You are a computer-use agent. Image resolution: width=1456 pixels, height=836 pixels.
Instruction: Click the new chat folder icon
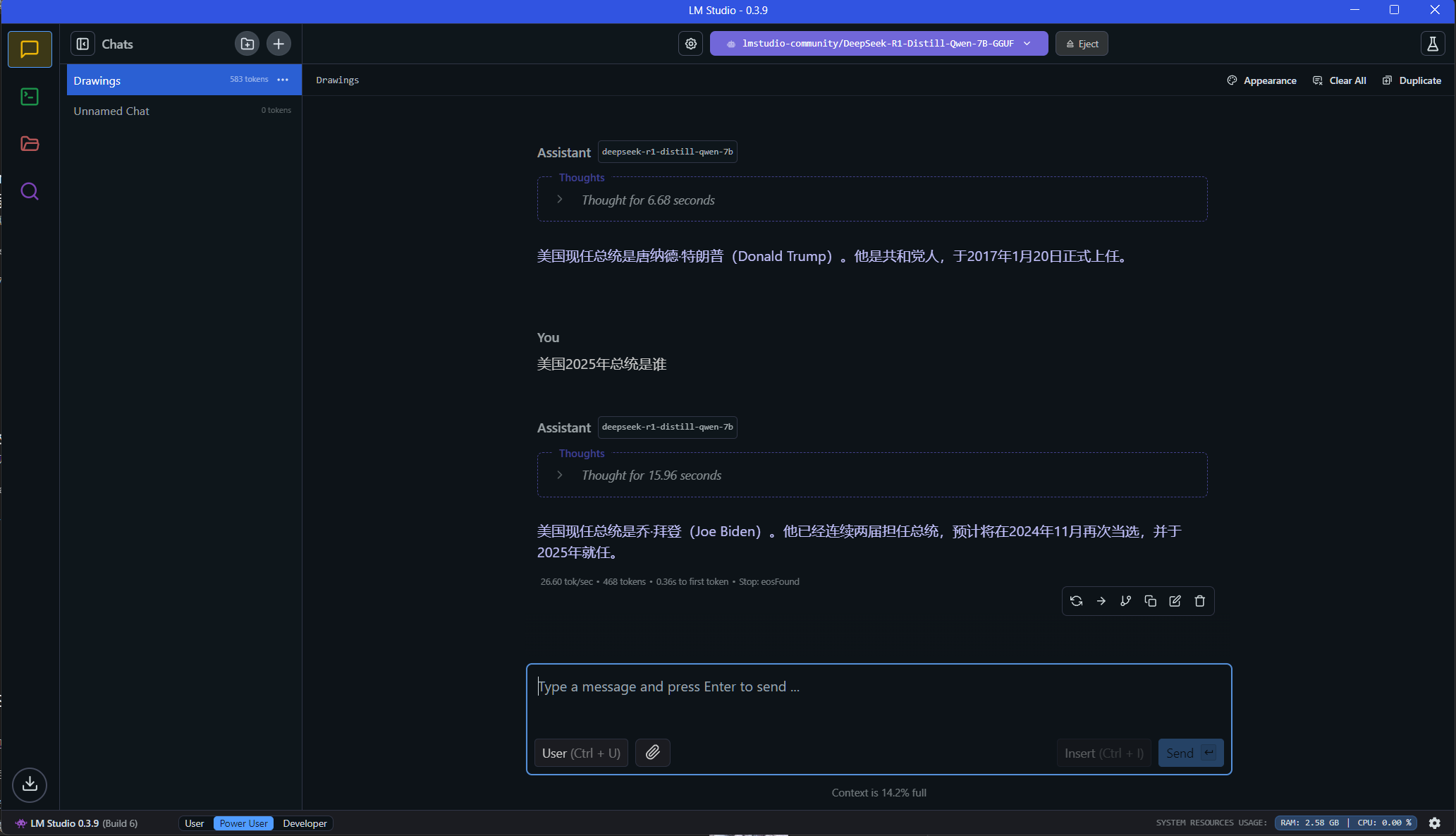pyautogui.click(x=247, y=44)
